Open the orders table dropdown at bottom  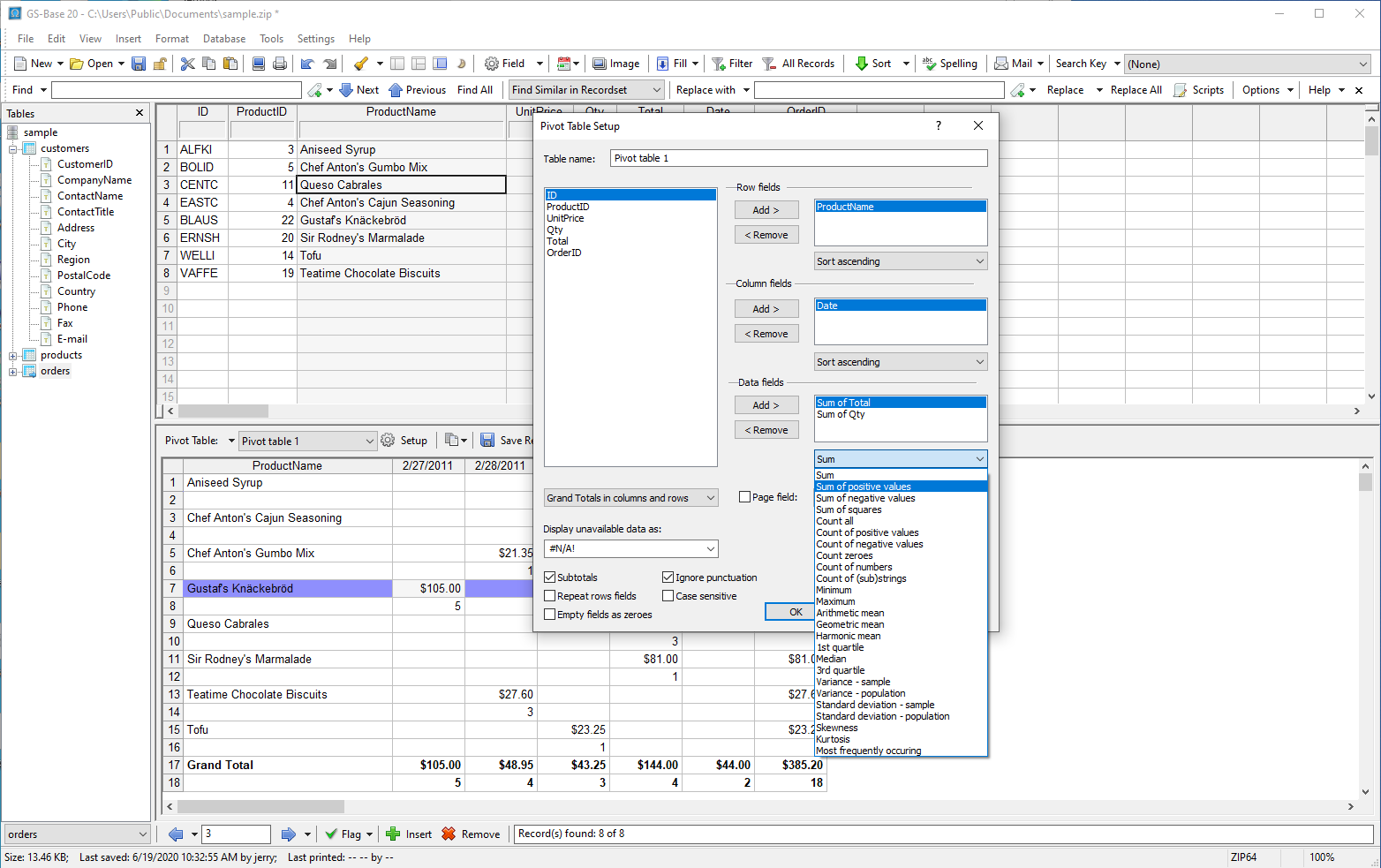(77, 834)
